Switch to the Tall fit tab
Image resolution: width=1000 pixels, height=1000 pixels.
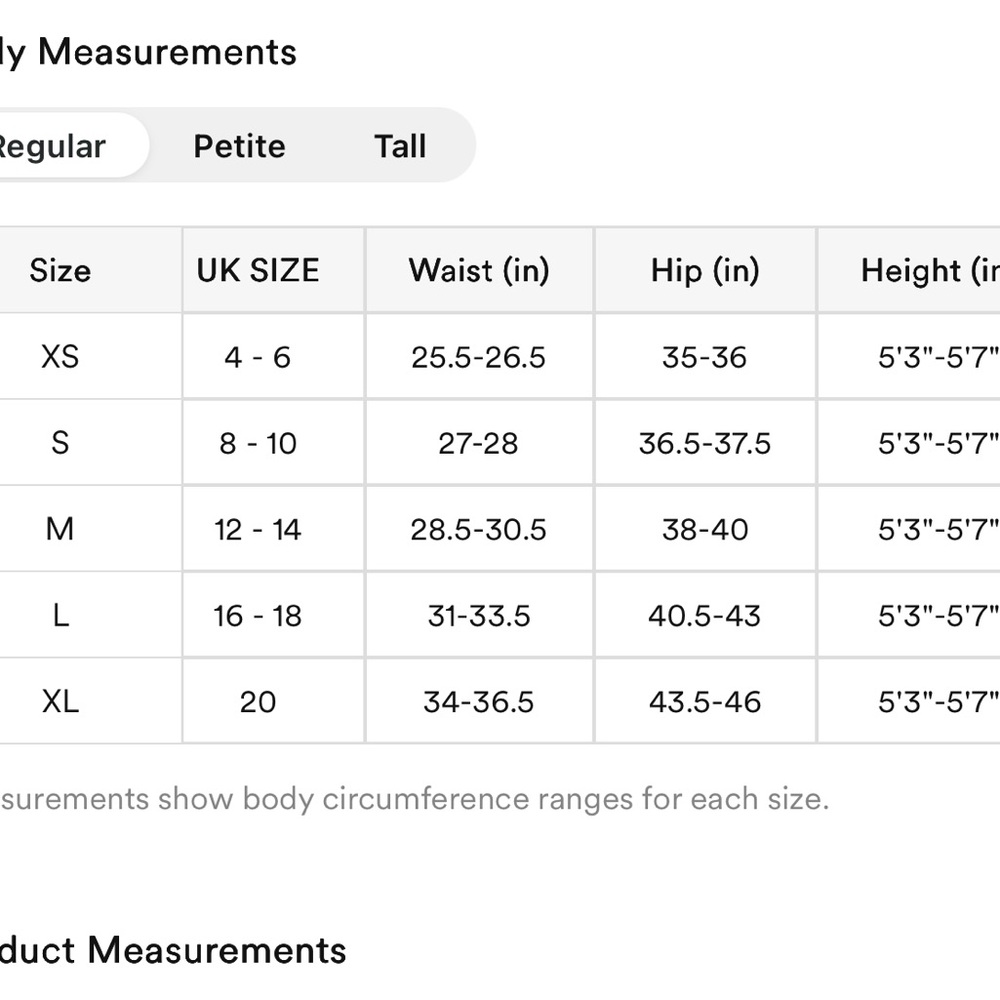[x=400, y=146]
